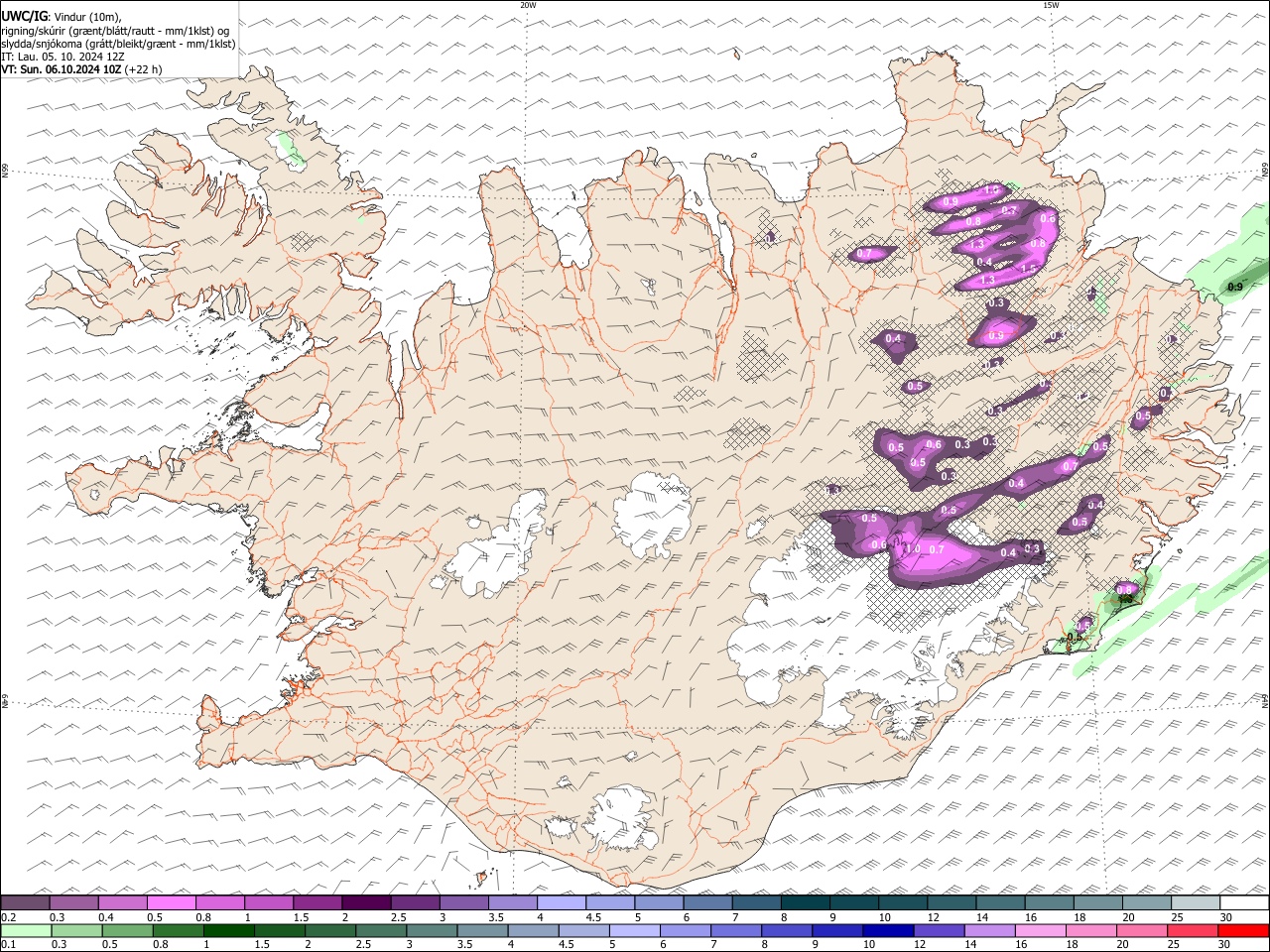Click the 0.8 swatch in upper legend row
Viewport: 1270px width, 952px height.
point(219,902)
